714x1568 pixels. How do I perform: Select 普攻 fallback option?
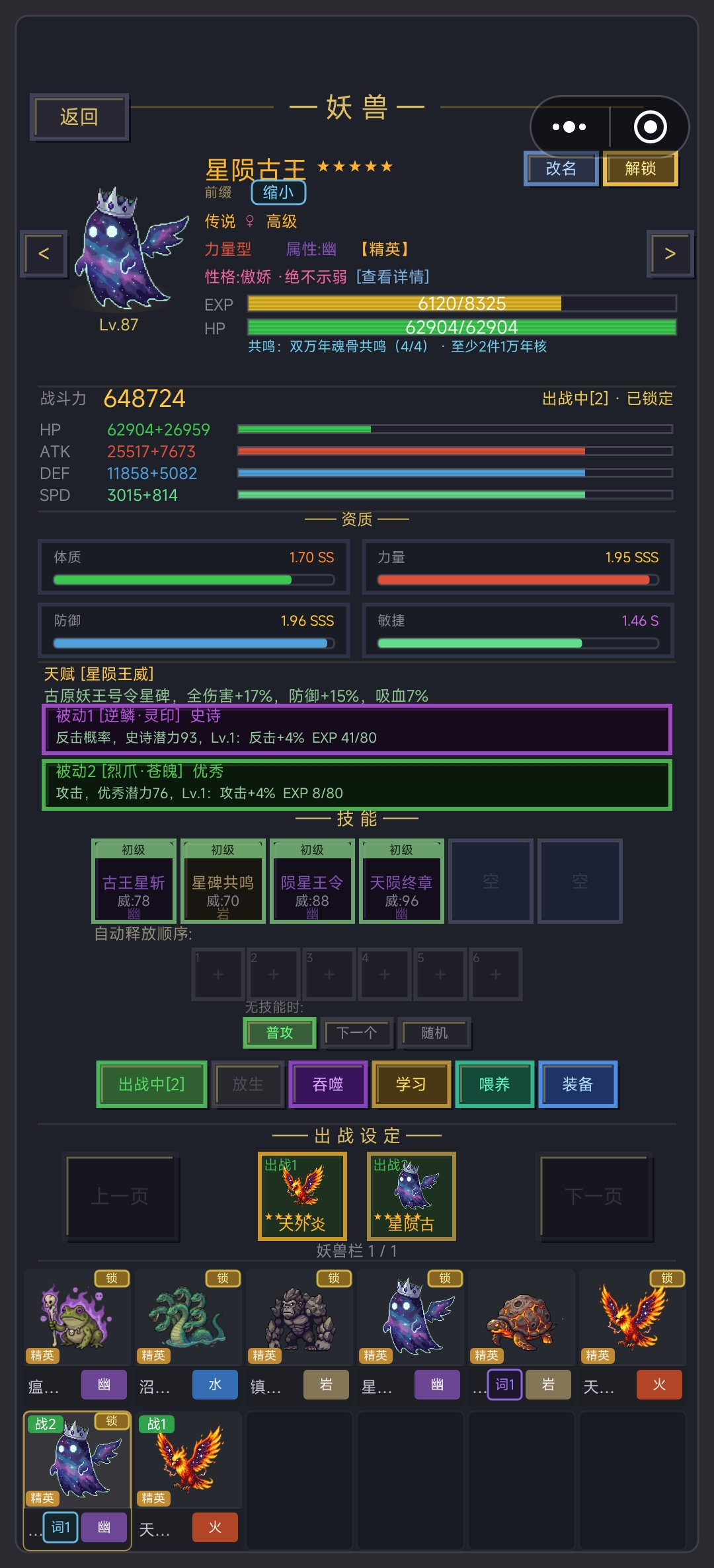[280, 1033]
